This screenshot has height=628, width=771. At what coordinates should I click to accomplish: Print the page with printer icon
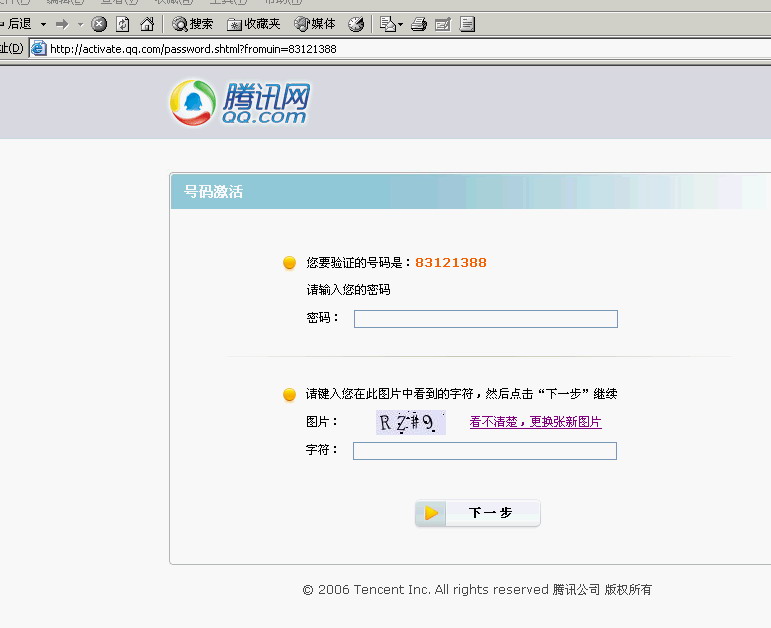419,24
